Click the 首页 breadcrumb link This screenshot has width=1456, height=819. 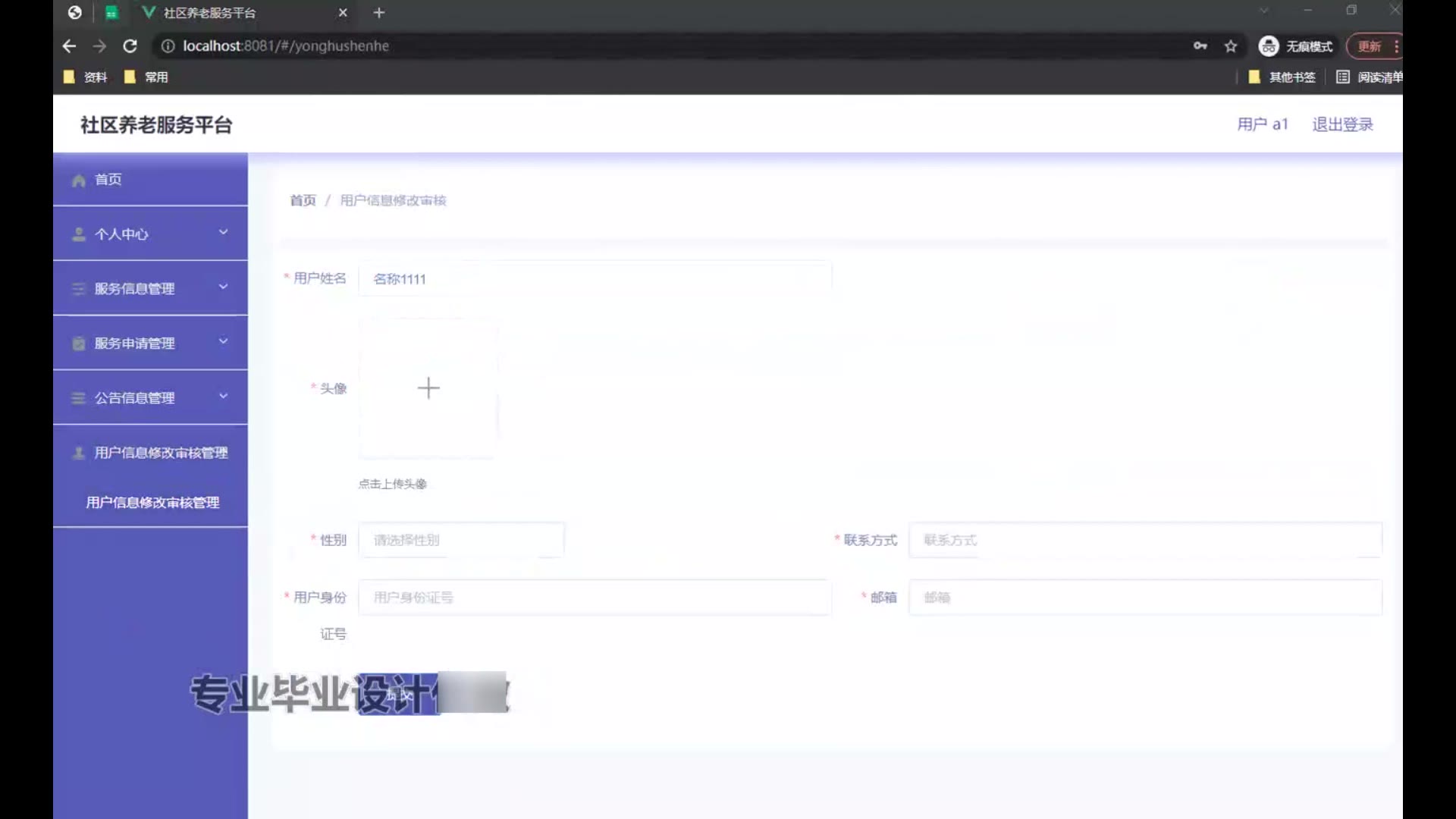pyautogui.click(x=303, y=200)
